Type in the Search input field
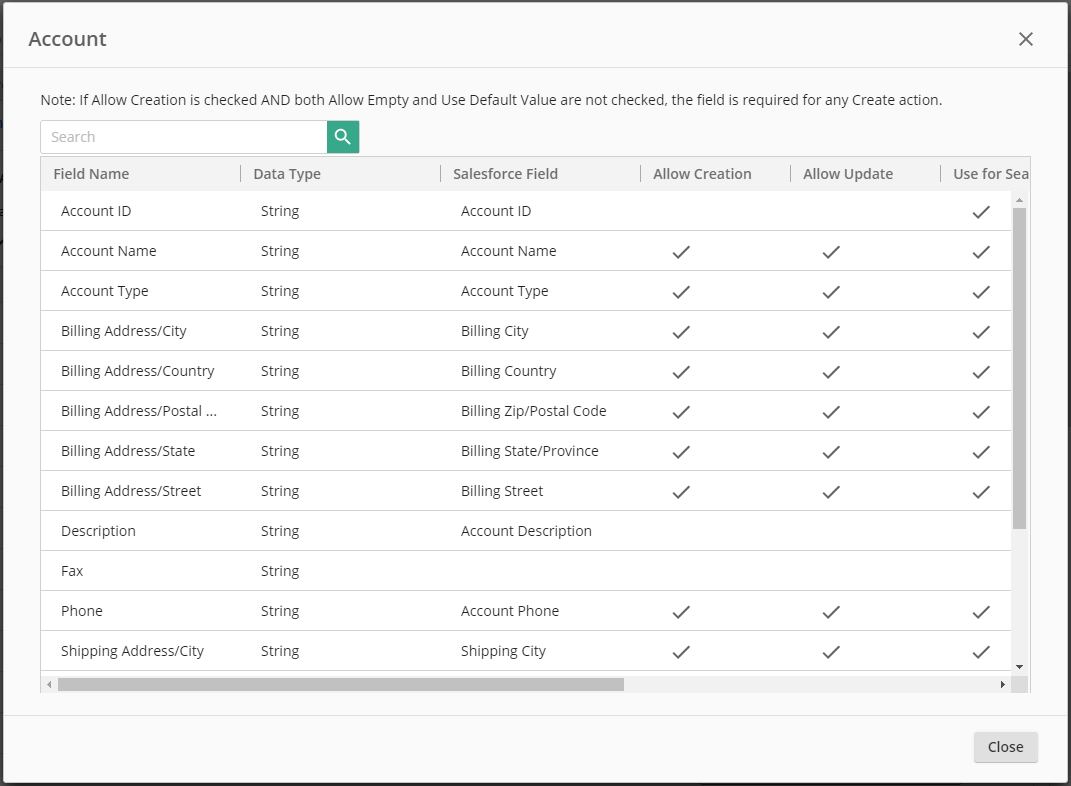The height and width of the screenshot is (786, 1071). click(x=185, y=137)
